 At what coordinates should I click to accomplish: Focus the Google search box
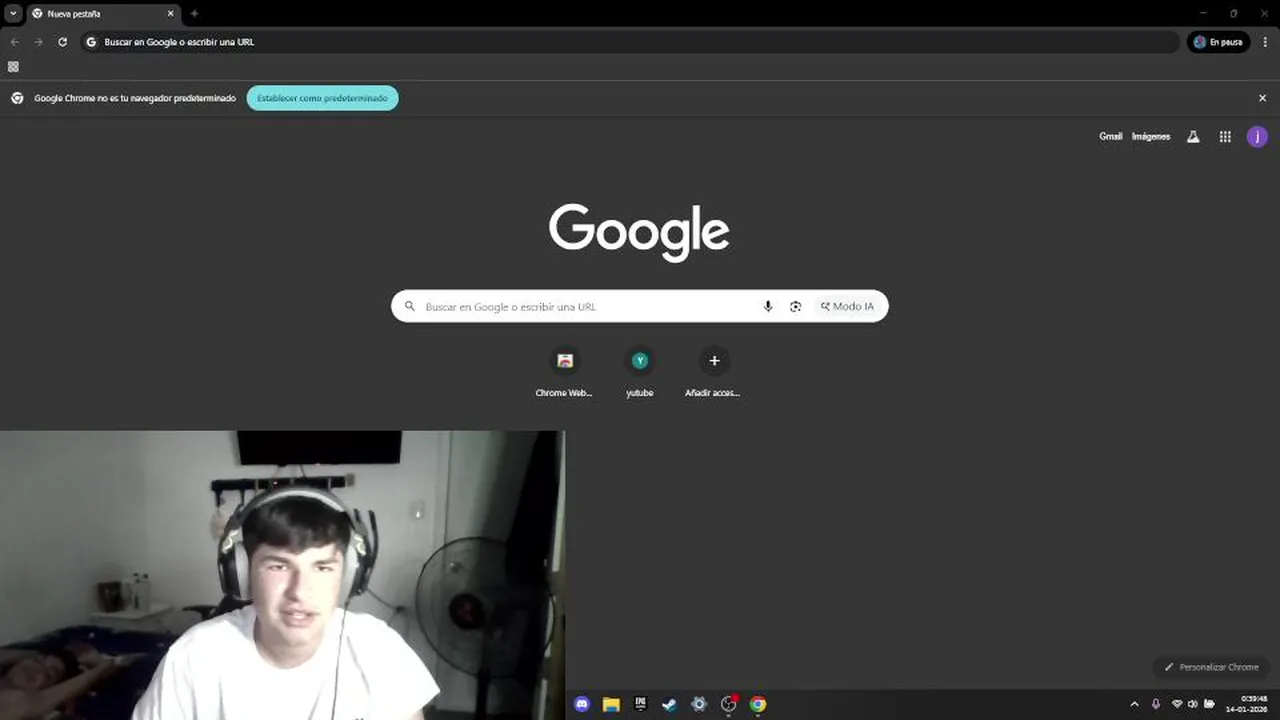tap(639, 306)
